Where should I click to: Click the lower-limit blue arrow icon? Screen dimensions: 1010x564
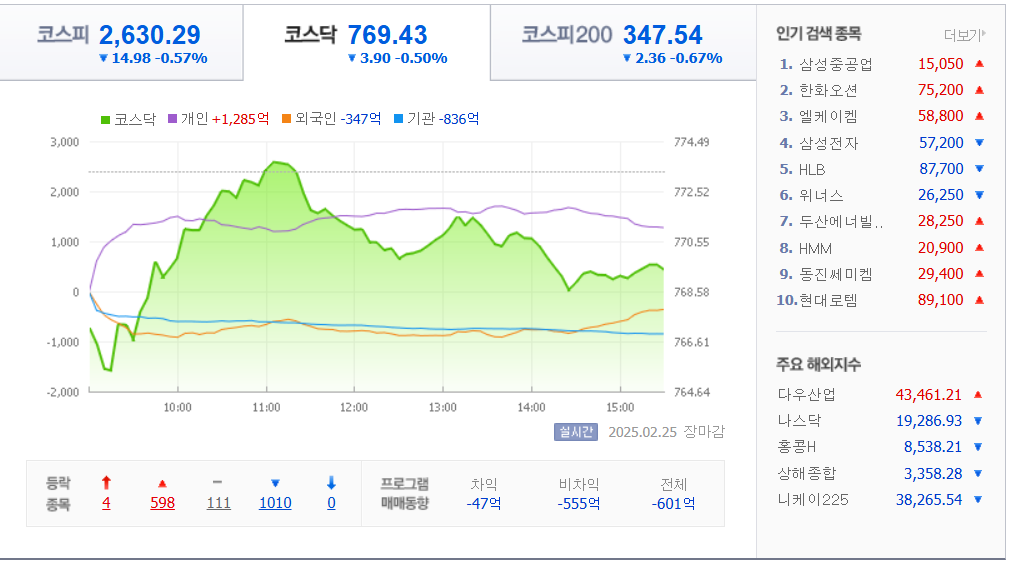[331, 483]
